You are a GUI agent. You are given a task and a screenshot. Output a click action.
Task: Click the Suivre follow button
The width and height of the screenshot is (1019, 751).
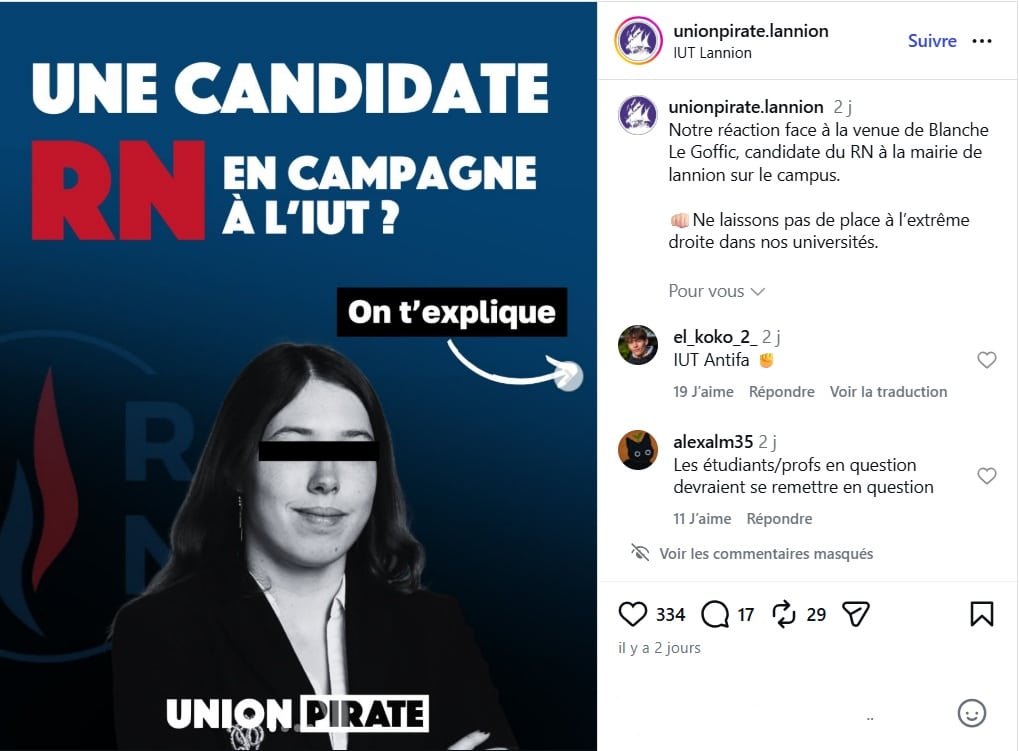(x=932, y=41)
